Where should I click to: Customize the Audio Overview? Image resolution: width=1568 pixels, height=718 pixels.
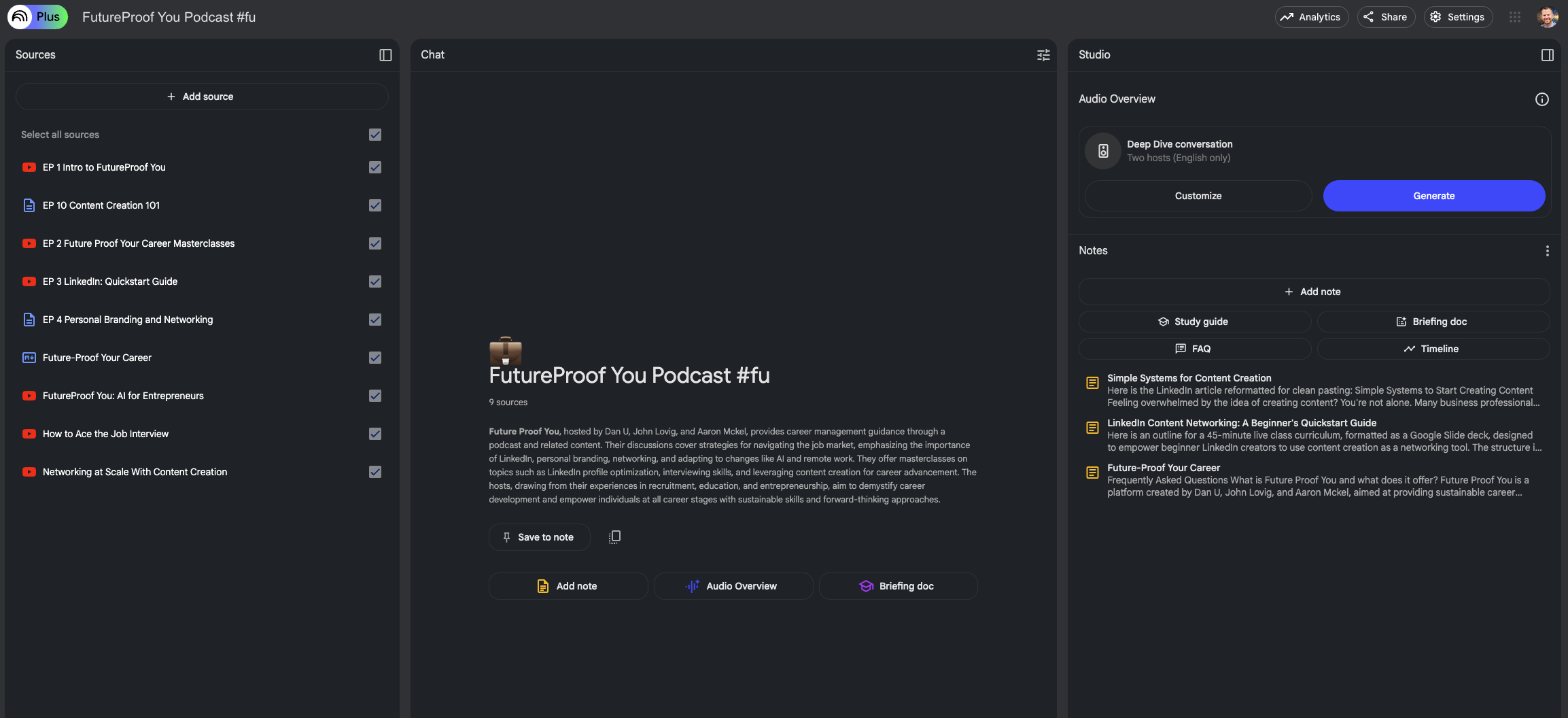pos(1198,196)
